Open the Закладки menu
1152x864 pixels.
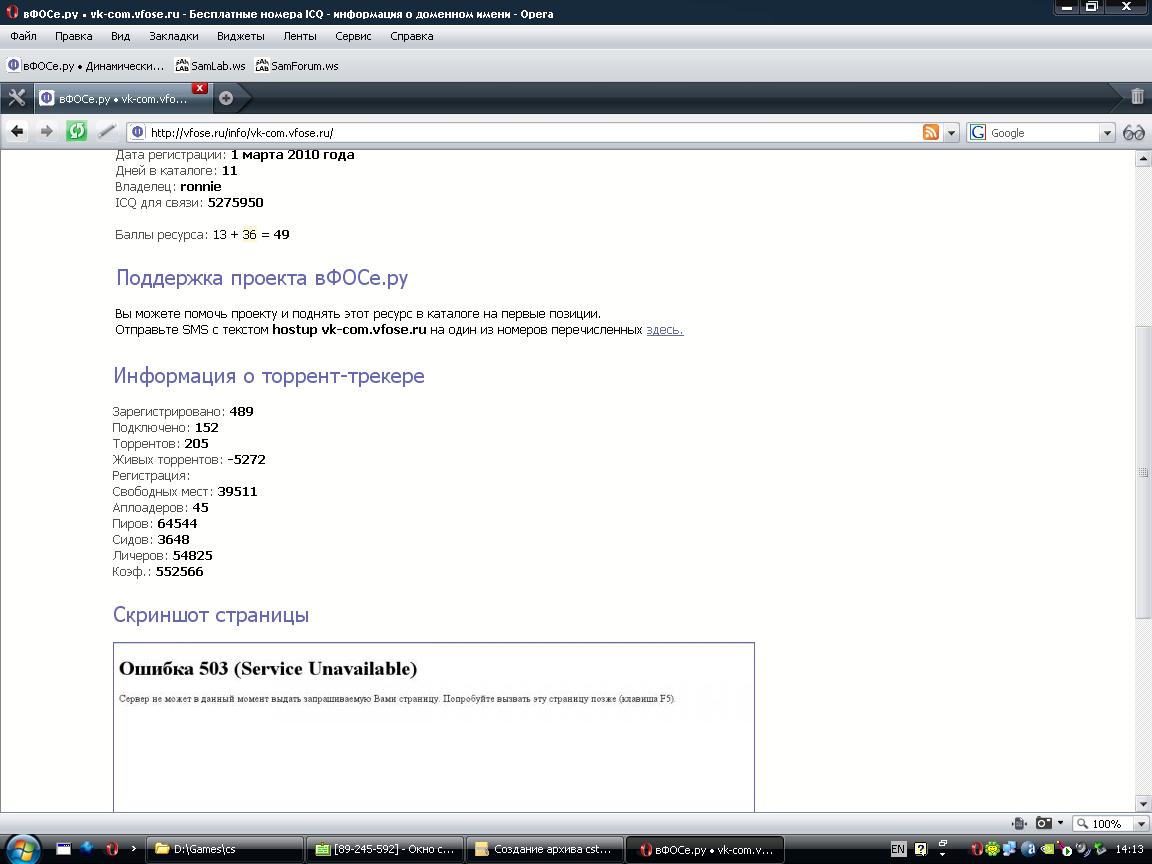coord(173,36)
